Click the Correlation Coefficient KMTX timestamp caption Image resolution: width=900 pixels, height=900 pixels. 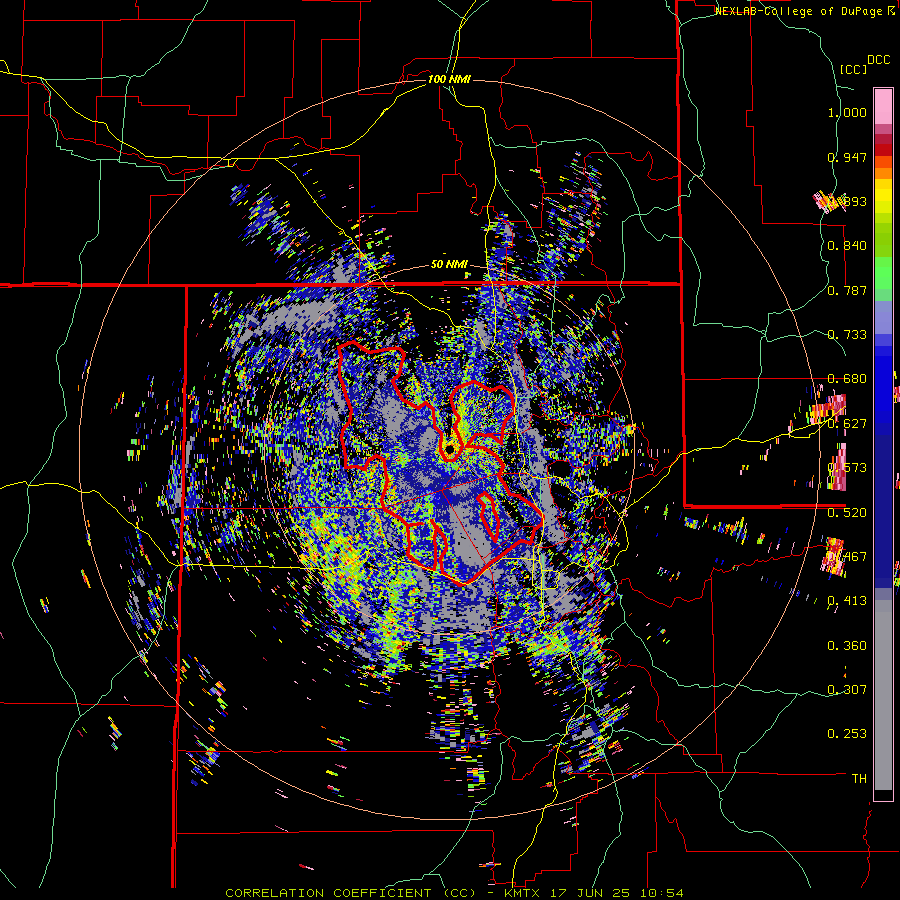pyautogui.click(x=455, y=893)
